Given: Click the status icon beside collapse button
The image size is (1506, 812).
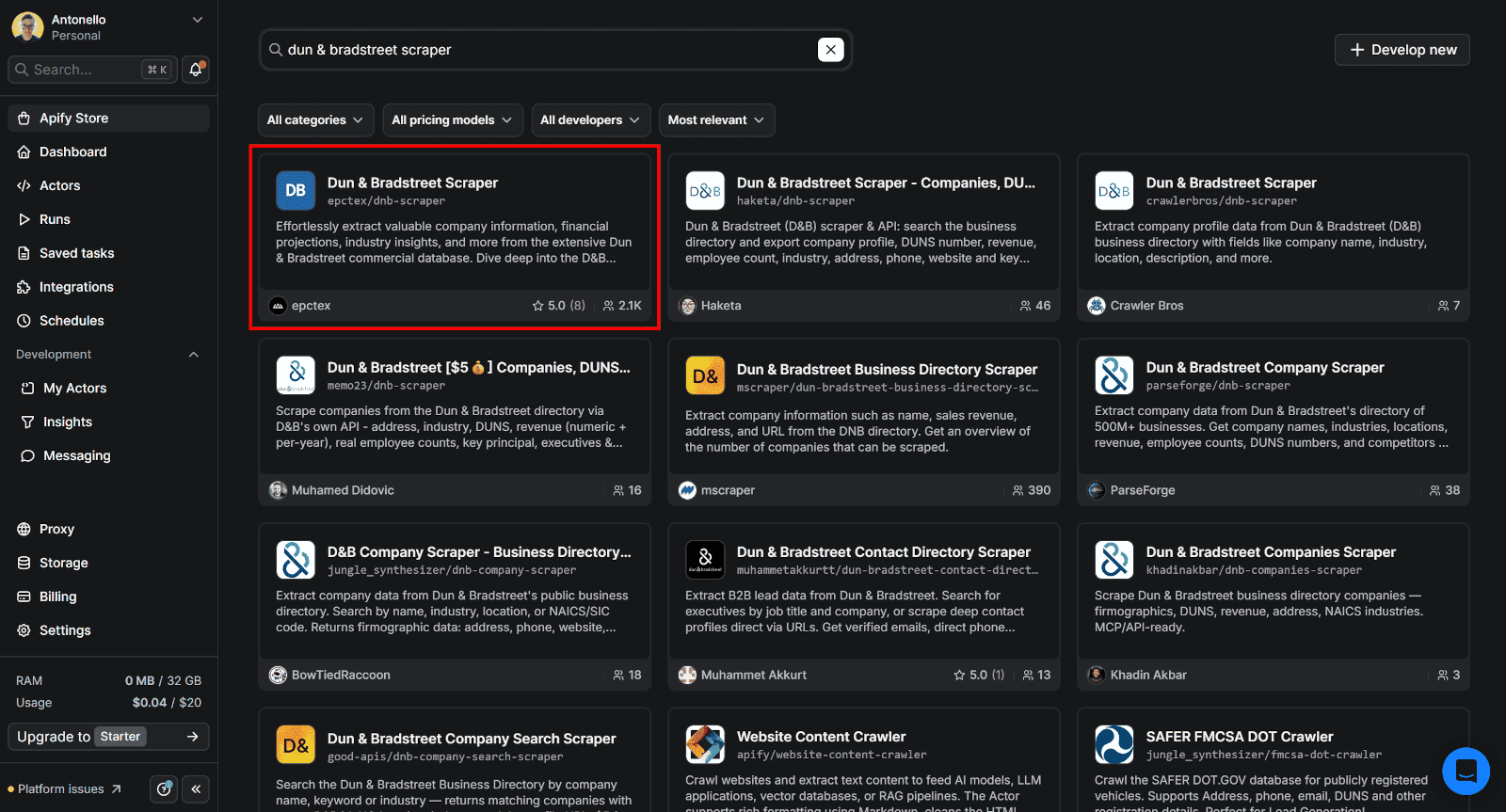Looking at the screenshot, I should pyautogui.click(x=165, y=789).
